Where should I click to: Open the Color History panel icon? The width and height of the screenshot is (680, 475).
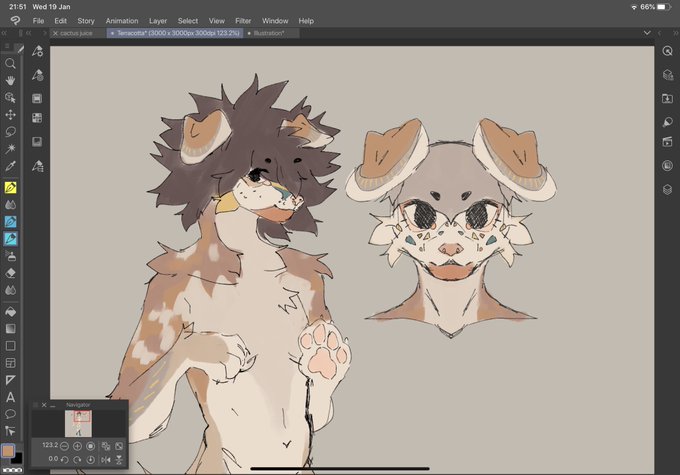37,141
